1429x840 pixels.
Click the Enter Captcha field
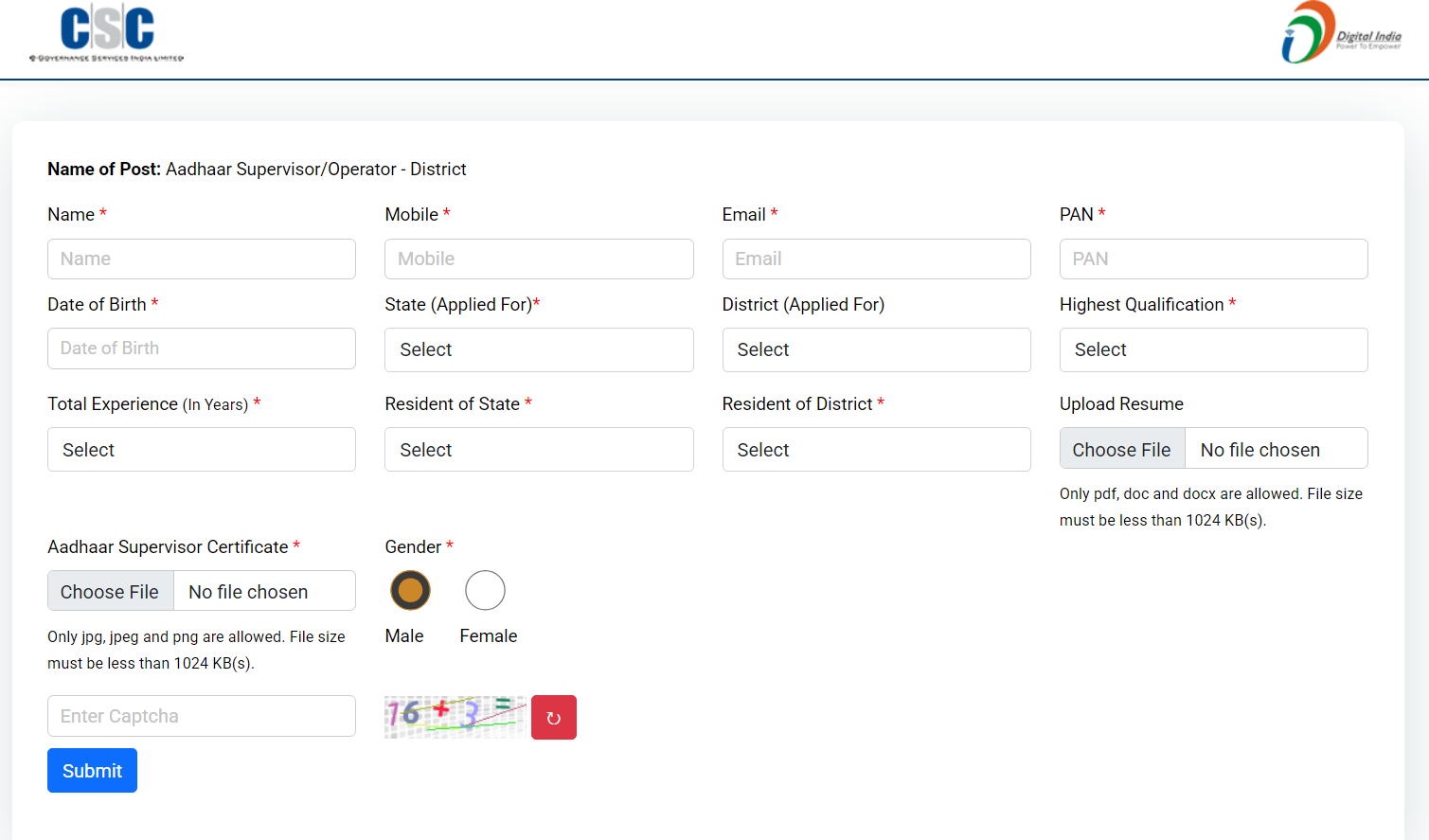(202, 716)
